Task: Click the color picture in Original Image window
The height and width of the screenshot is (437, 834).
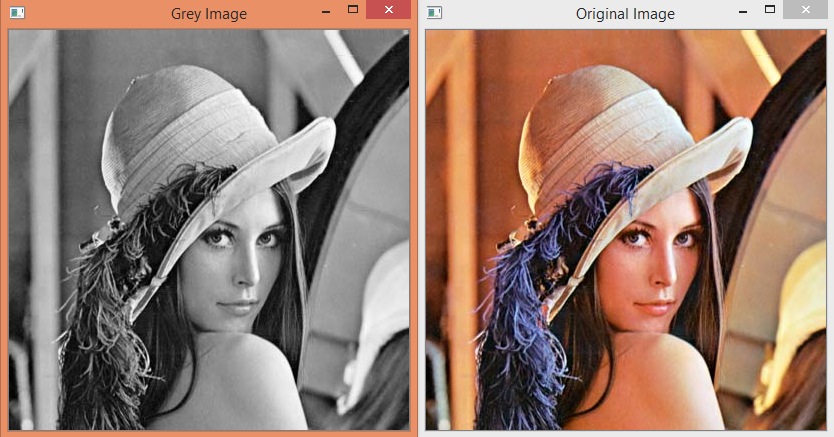Action: (626, 230)
